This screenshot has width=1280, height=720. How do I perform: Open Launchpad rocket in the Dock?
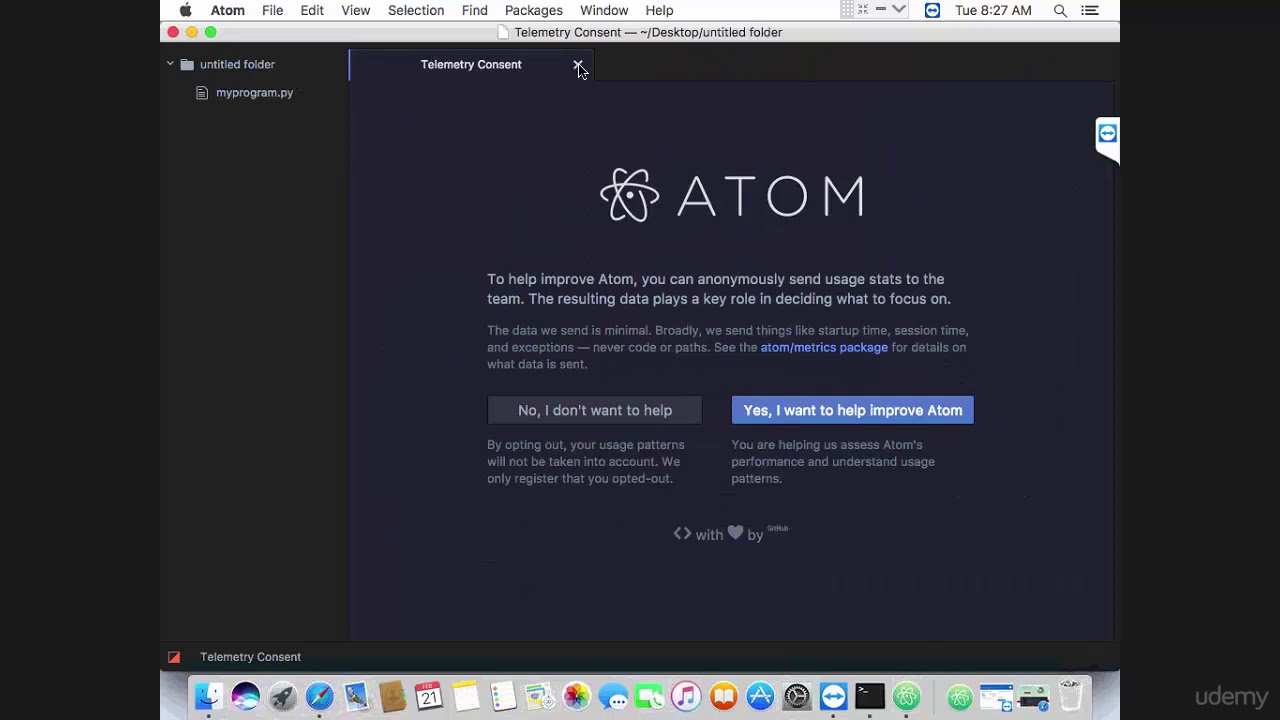coord(283,696)
